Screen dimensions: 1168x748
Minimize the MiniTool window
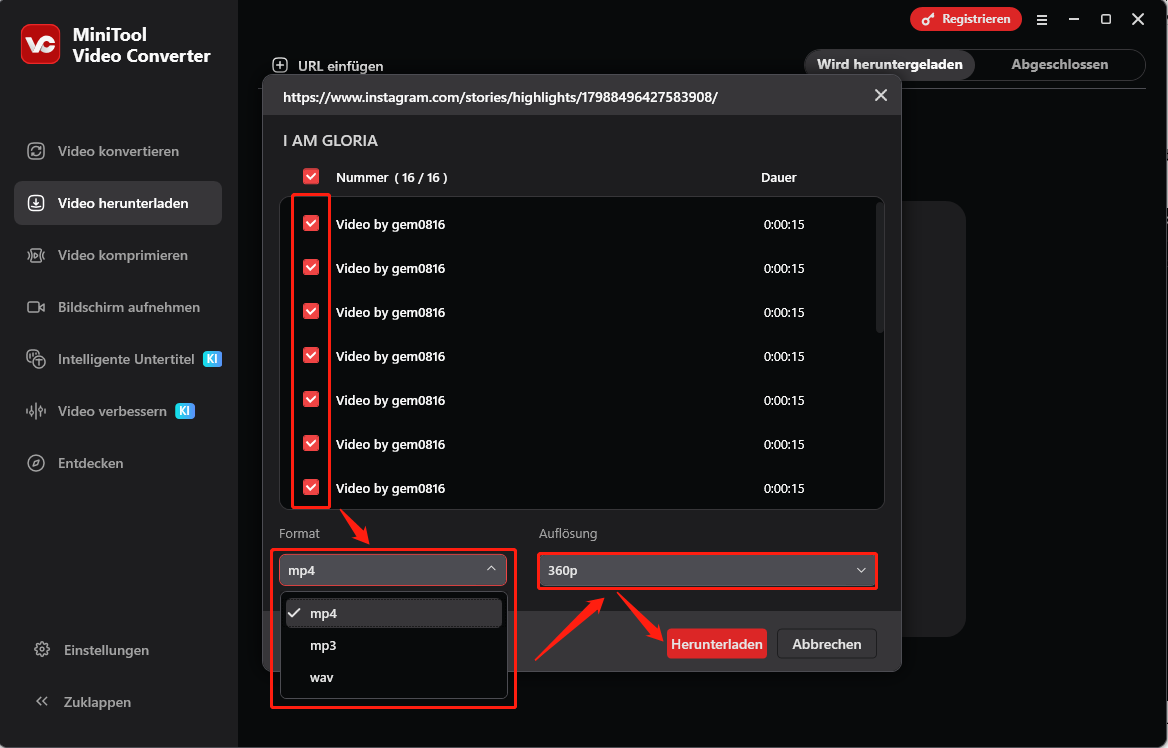[1074, 19]
